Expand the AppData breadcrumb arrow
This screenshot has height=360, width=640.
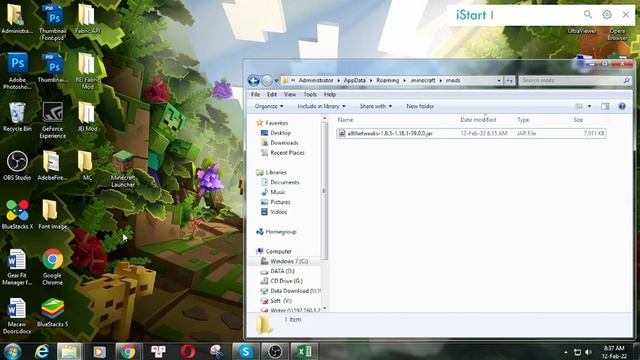click(x=371, y=80)
